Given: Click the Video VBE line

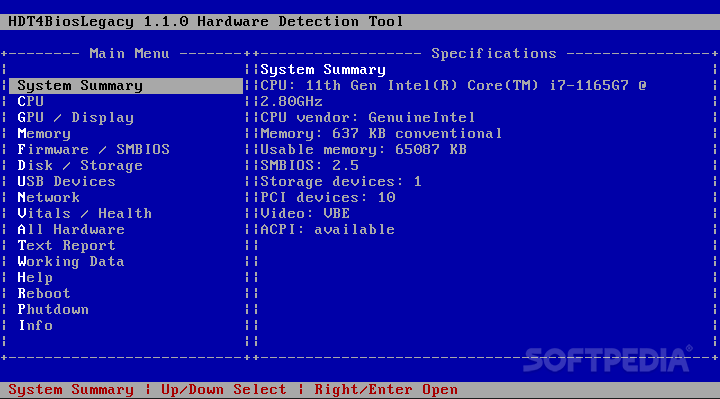Looking at the screenshot, I should [x=305, y=214].
